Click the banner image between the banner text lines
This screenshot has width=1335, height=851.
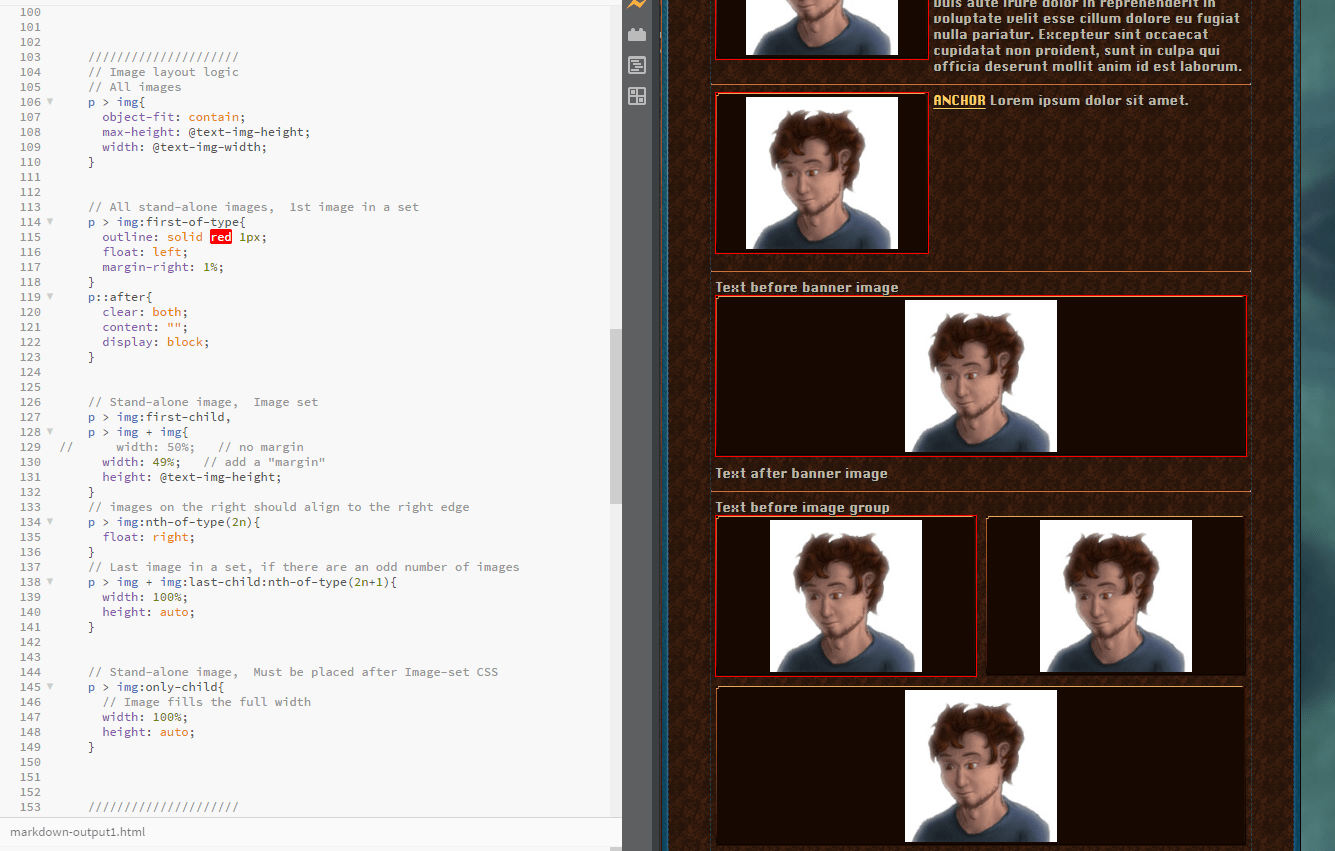(x=980, y=376)
